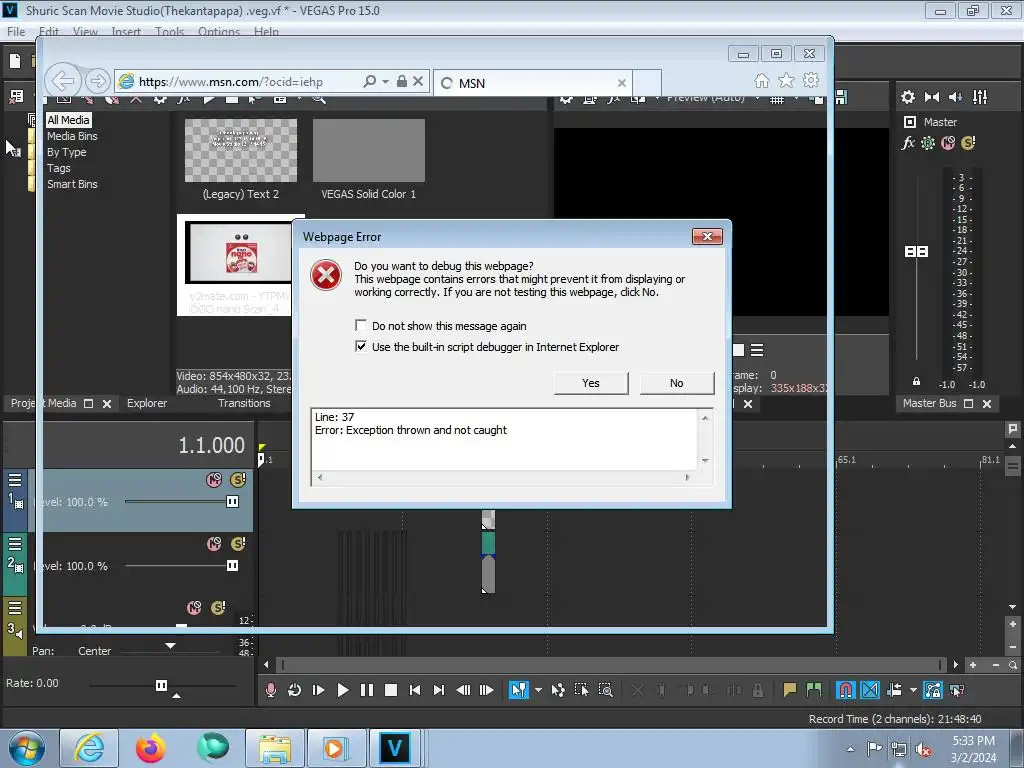Click the address bar search magnifier icon
The image size is (1024, 768).
click(370, 81)
